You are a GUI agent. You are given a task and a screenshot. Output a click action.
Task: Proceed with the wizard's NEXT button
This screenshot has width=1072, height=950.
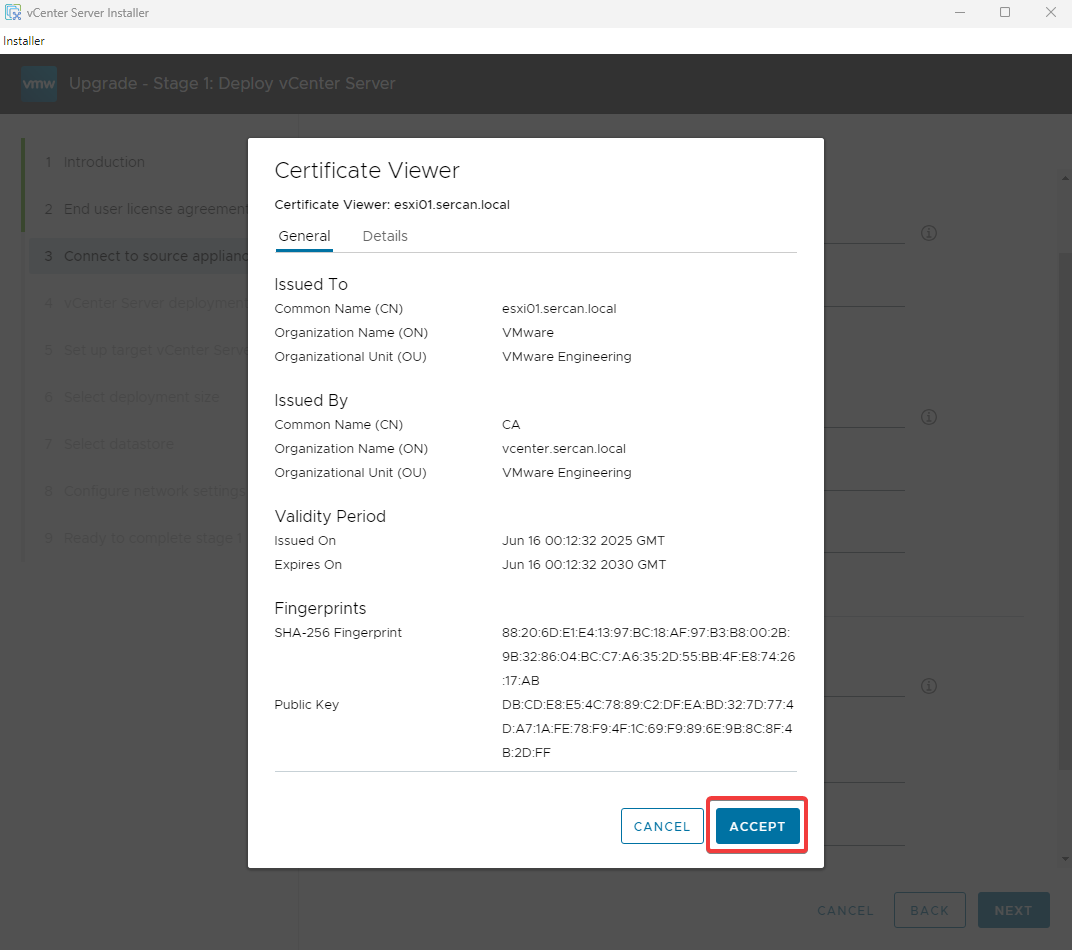click(x=1013, y=910)
